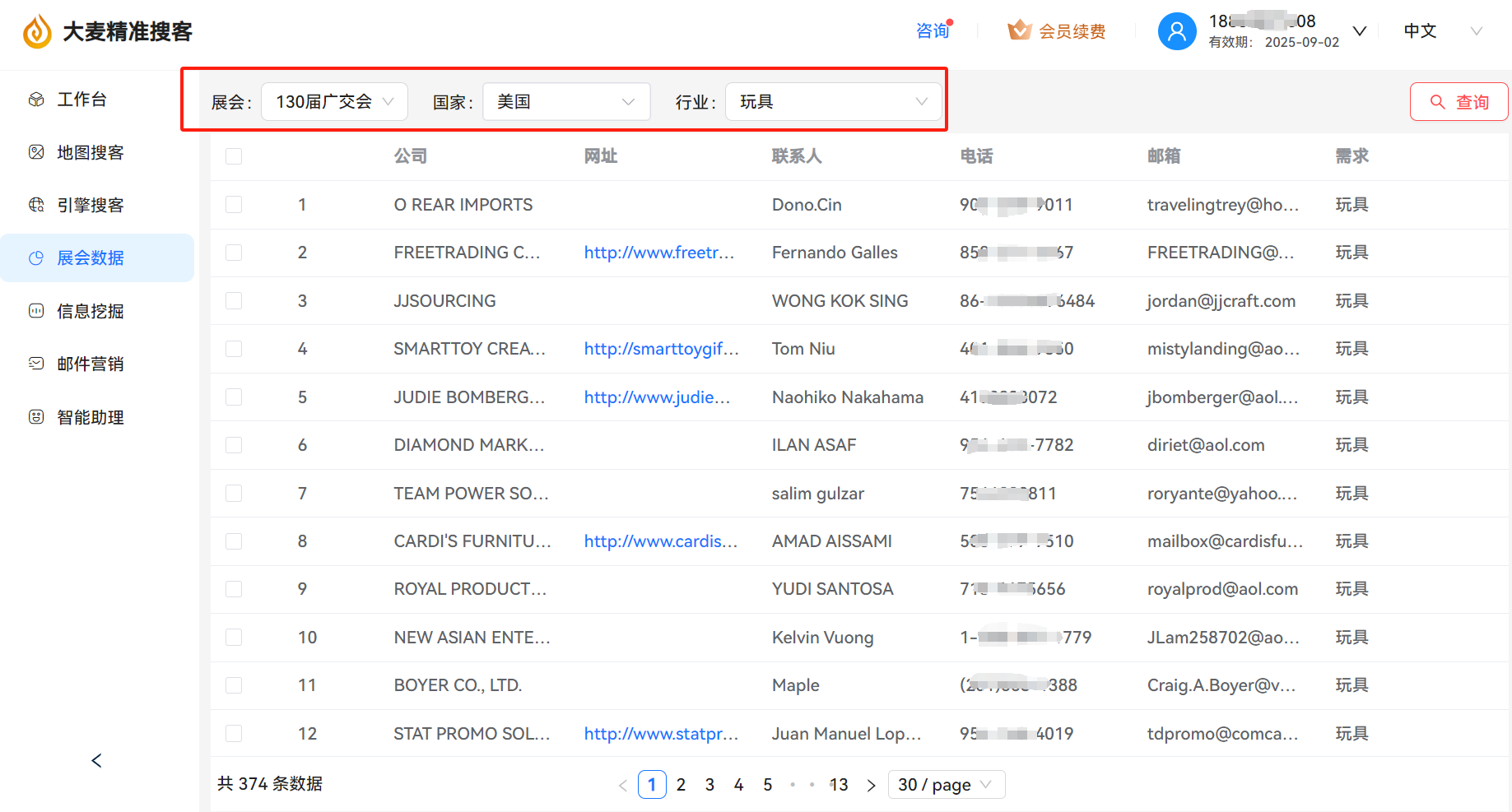
Task: Click the 会员续费 link
Action: coord(1072,31)
